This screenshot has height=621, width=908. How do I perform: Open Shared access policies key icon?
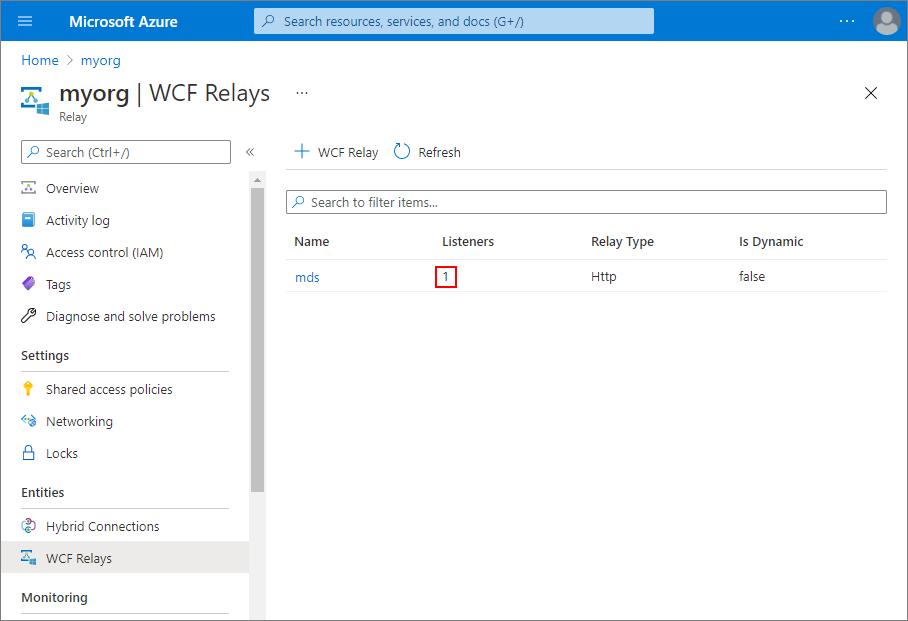29,389
